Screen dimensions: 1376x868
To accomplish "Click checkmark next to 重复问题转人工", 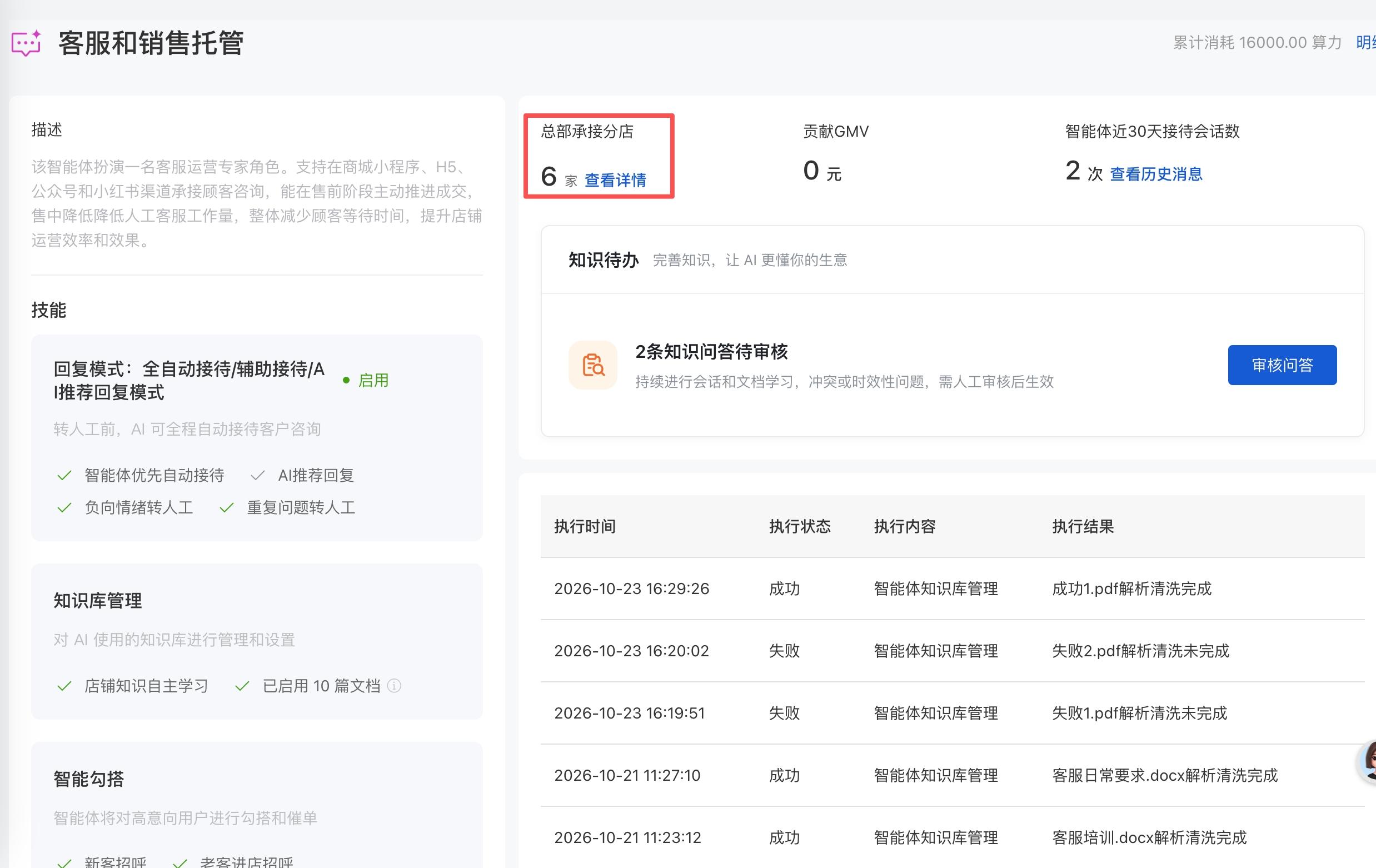I will [x=227, y=507].
